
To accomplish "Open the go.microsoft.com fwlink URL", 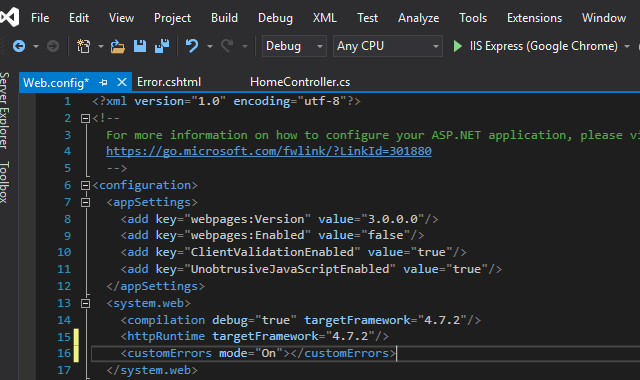I will click(269, 151).
